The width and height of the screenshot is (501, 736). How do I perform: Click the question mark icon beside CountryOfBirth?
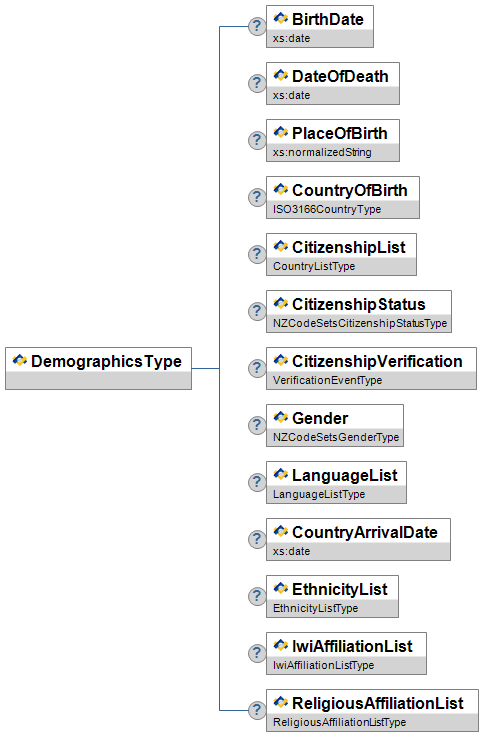point(257,197)
